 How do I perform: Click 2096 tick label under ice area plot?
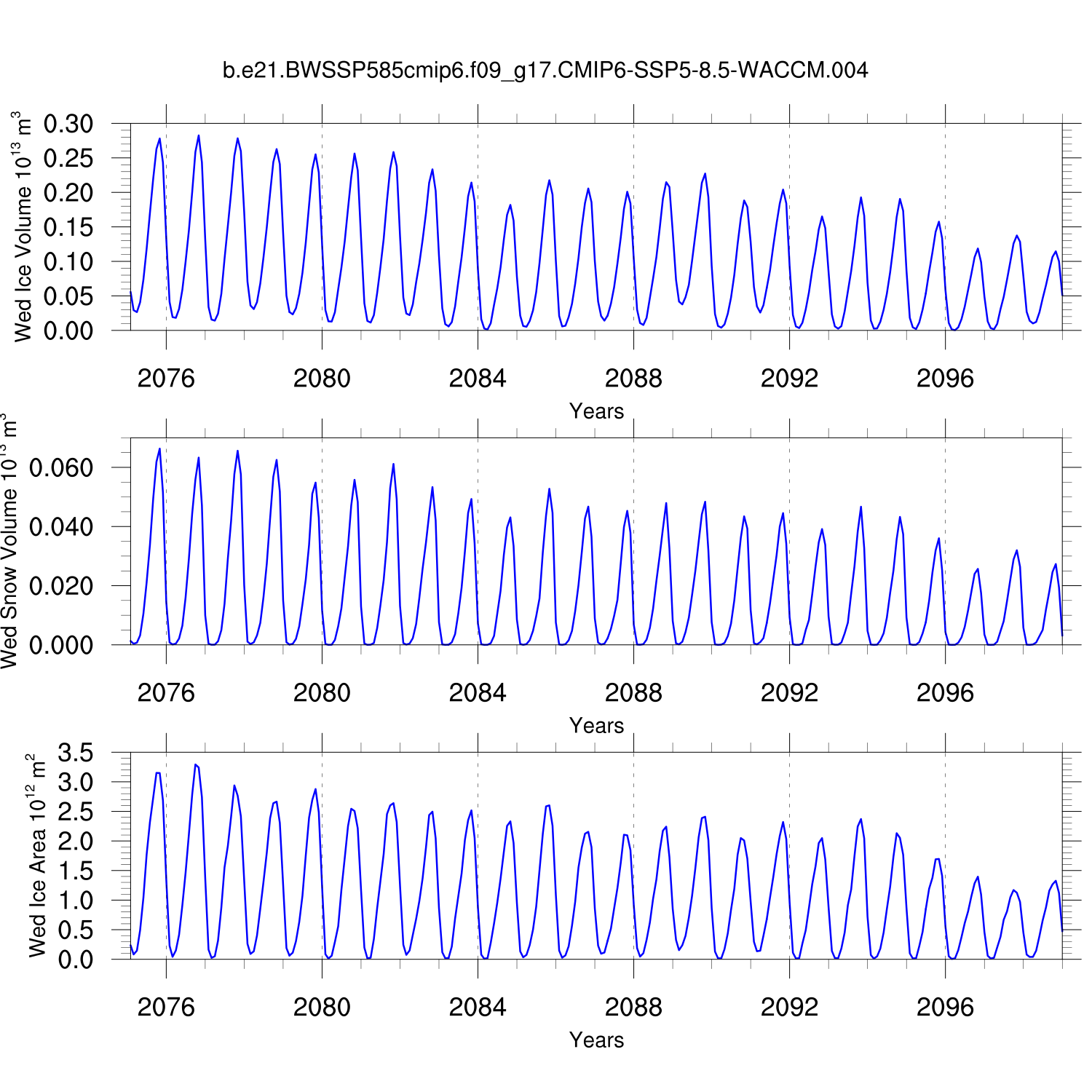coord(945,1008)
